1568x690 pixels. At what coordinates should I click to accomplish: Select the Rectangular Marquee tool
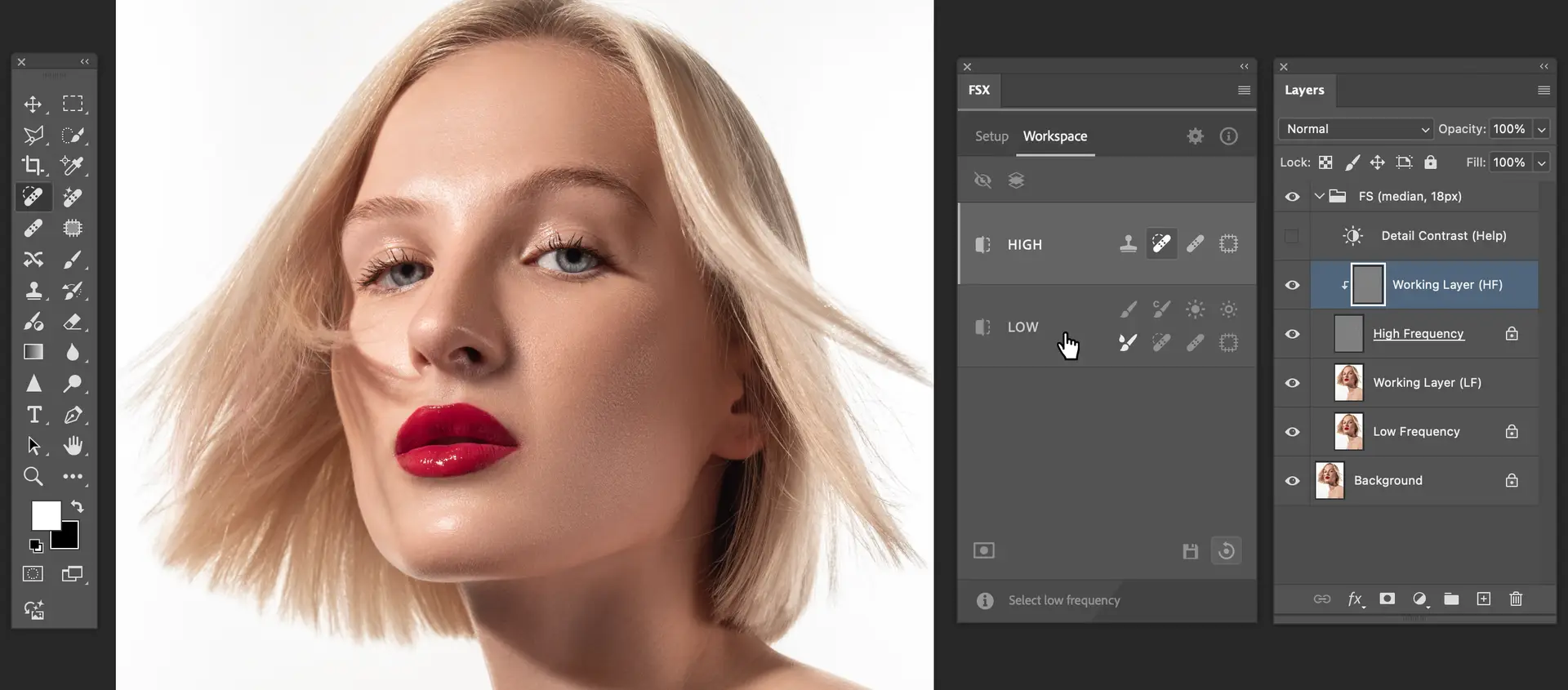tap(73, 104)
